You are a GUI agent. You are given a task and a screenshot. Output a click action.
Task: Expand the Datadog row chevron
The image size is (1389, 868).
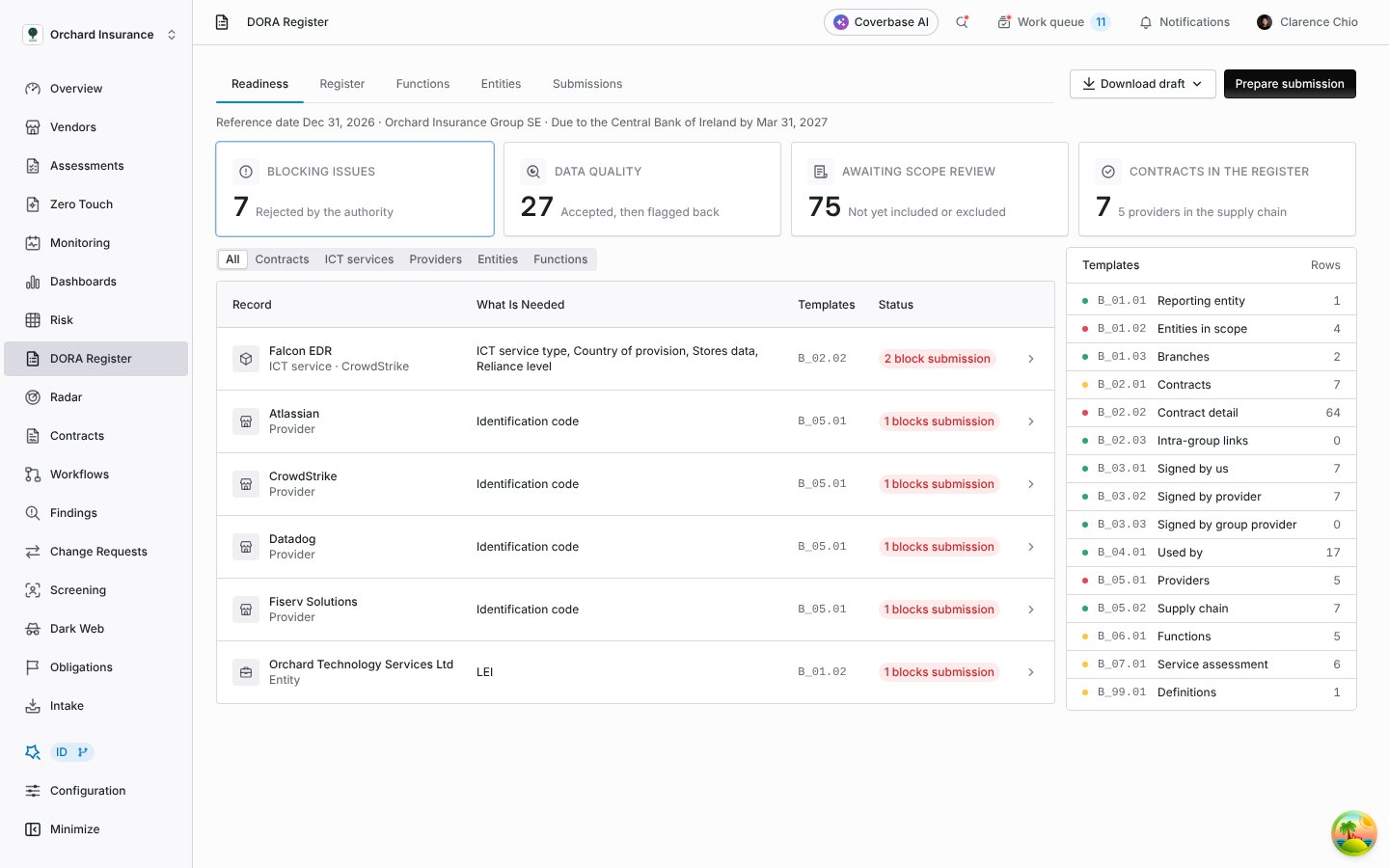[1031, 547]
